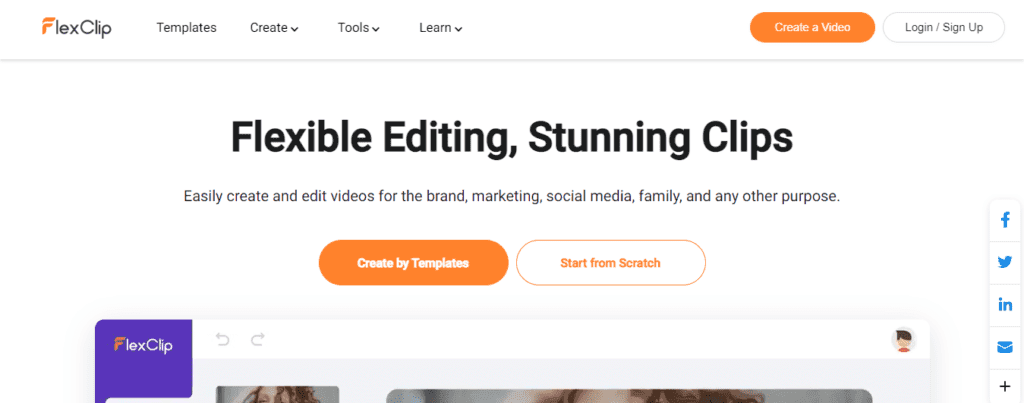The height and width of the screenshot is (403, 1024).
Task: Share via the email envelope icon
Action: (1004, 347)
